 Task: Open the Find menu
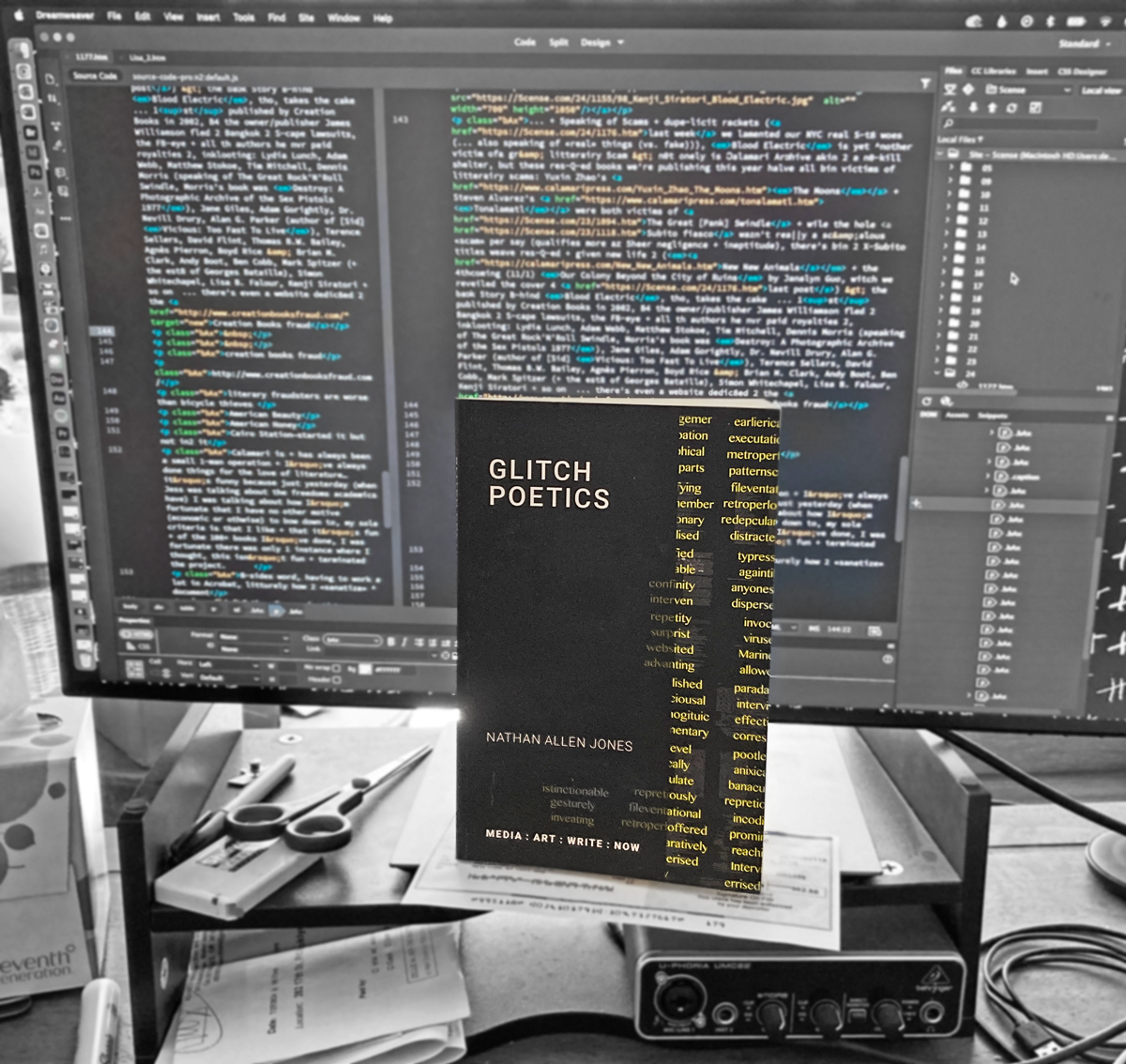point(277,17)
